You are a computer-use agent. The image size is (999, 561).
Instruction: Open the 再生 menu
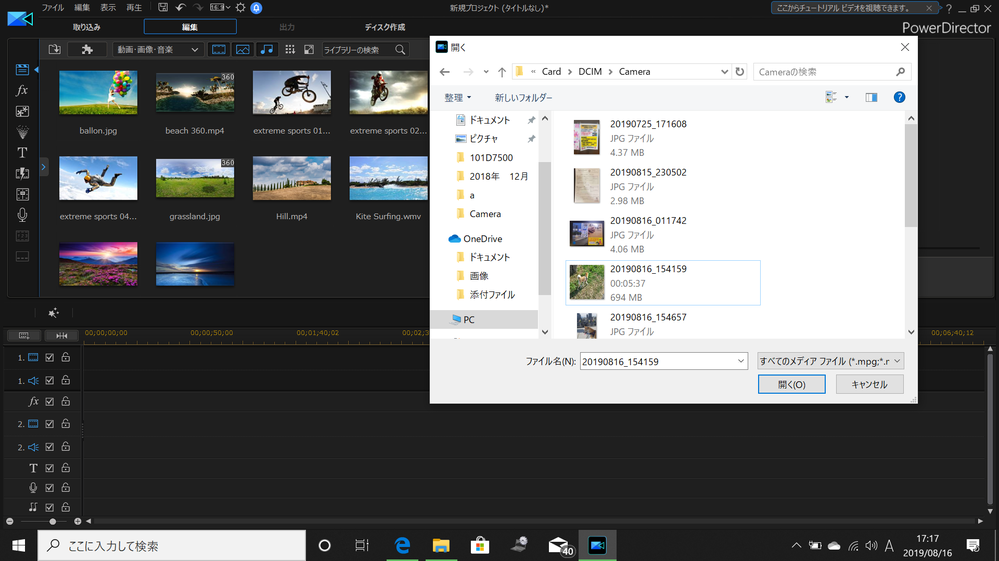coord(134,8)
